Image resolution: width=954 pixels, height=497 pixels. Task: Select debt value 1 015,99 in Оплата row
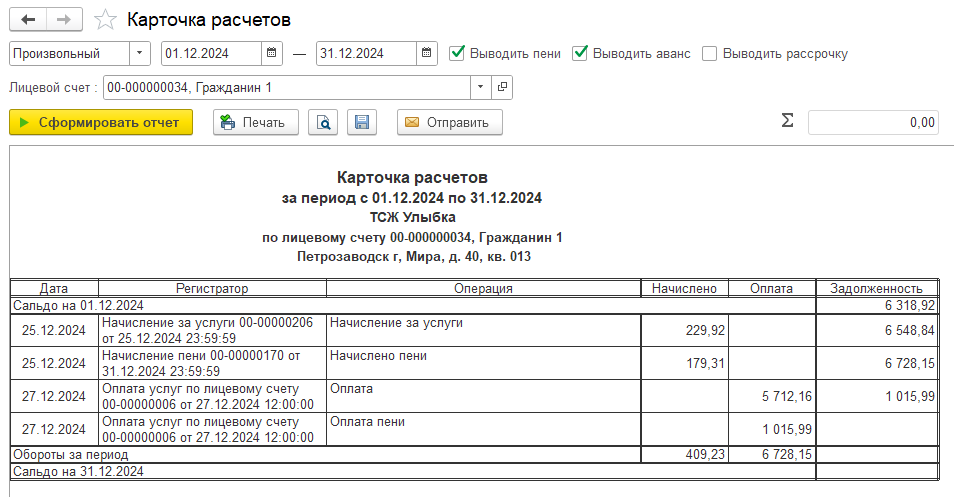click(x=877, y=396)
